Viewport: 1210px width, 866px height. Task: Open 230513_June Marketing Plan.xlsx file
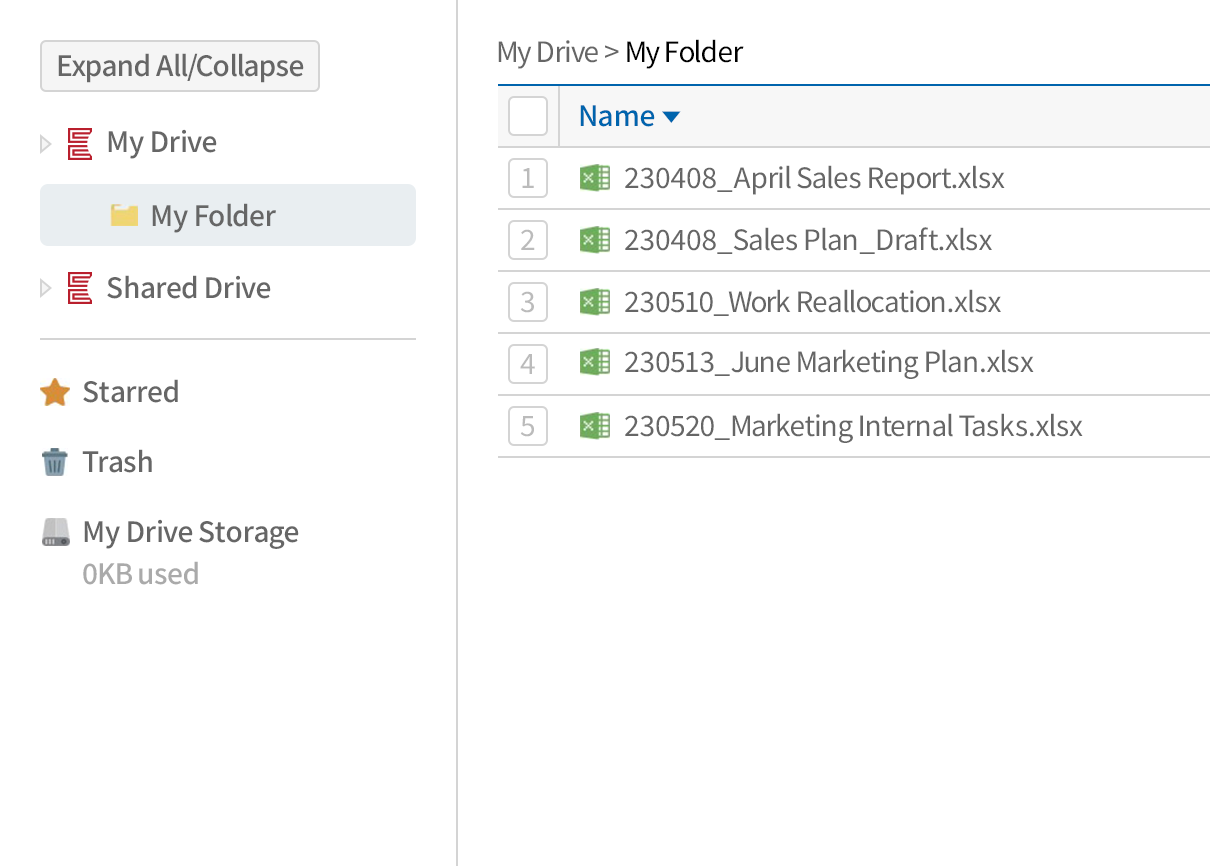[x=828, y=362]
